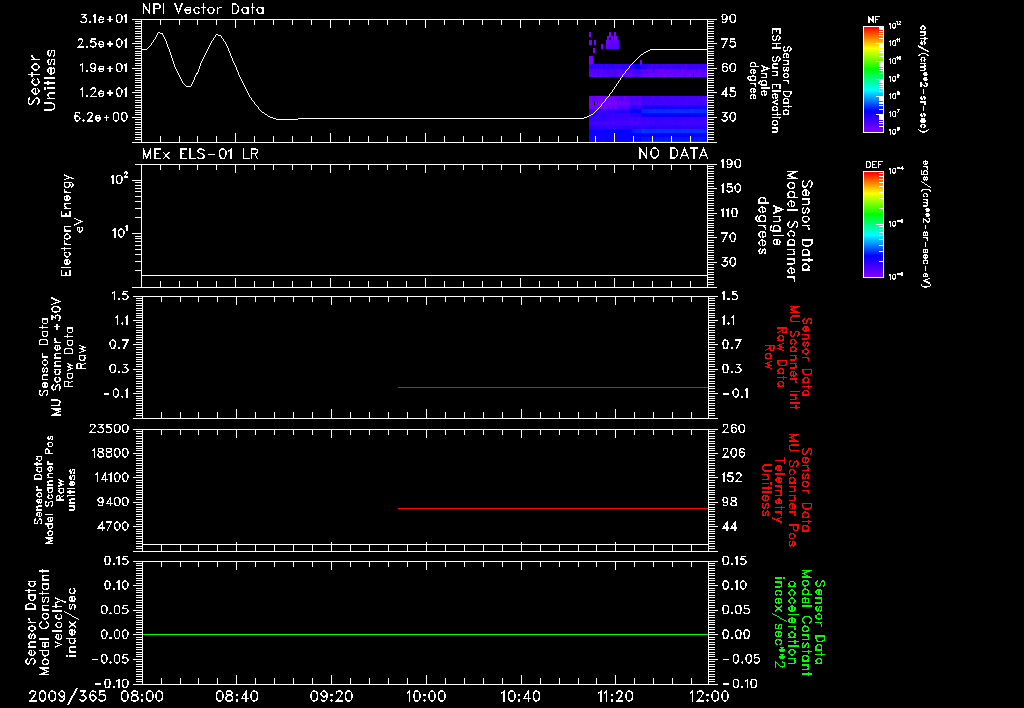Click the white sun elevation curve's first peak
Screen dimensions: 1024x708
tap(160, 32)
